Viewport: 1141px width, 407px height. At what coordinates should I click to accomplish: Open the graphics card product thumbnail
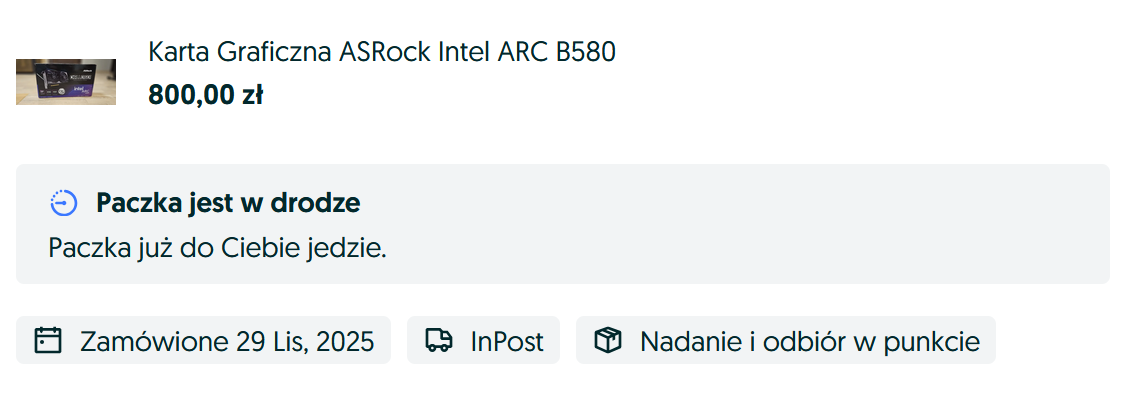(66, 82)
